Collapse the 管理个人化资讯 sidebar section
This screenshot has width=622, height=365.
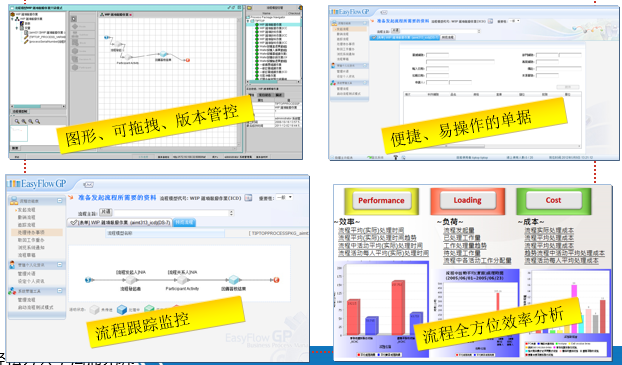[x=60, y=264]
